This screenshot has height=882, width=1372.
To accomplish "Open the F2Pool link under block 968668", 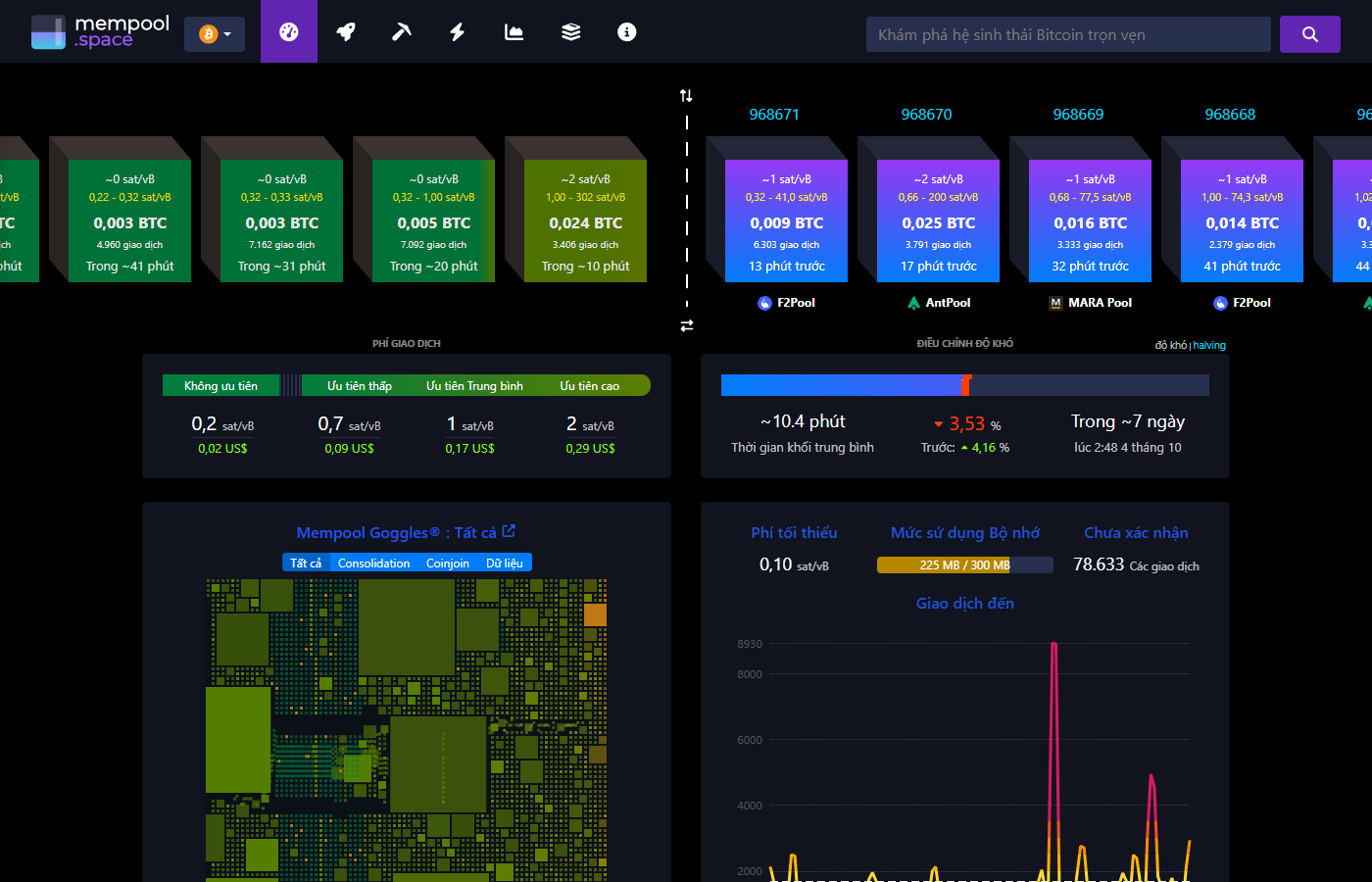I will (1242, 303).
